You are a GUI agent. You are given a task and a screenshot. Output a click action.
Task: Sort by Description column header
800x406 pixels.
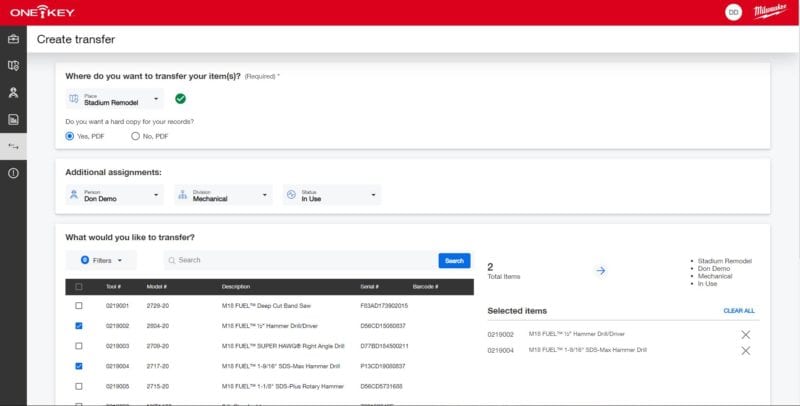pyautogui.click(x=236, y=287)
